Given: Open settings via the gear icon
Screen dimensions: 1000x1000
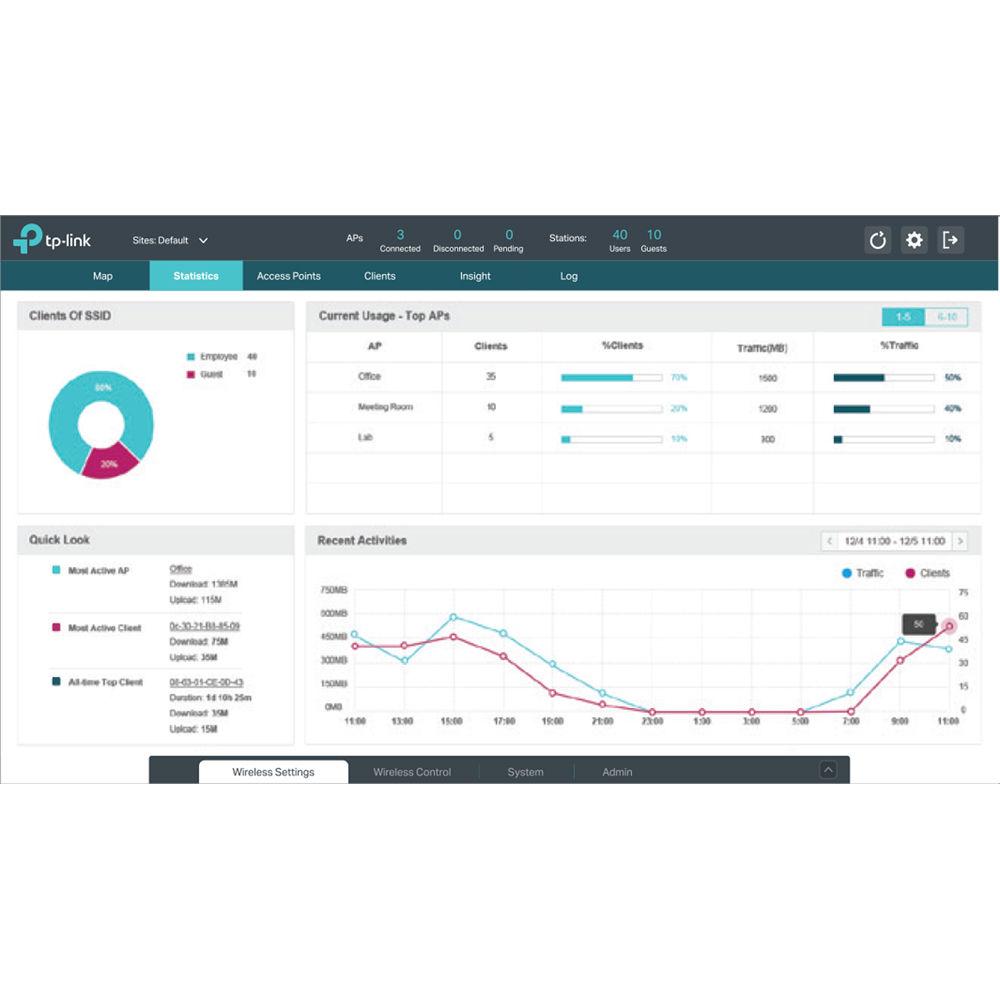Looking at the screenshot, I should (x=914, y=240).
